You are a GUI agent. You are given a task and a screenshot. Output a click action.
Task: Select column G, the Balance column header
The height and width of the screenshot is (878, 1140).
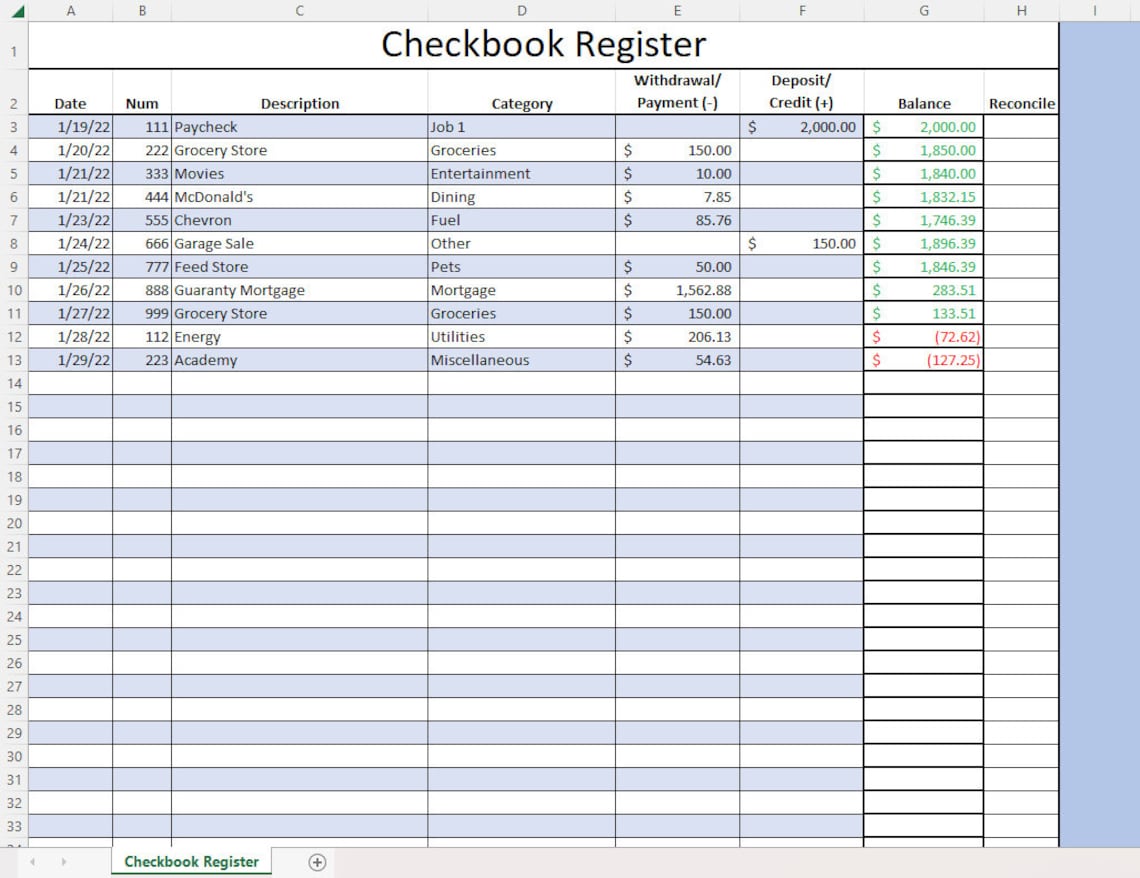tap(923, 10)
